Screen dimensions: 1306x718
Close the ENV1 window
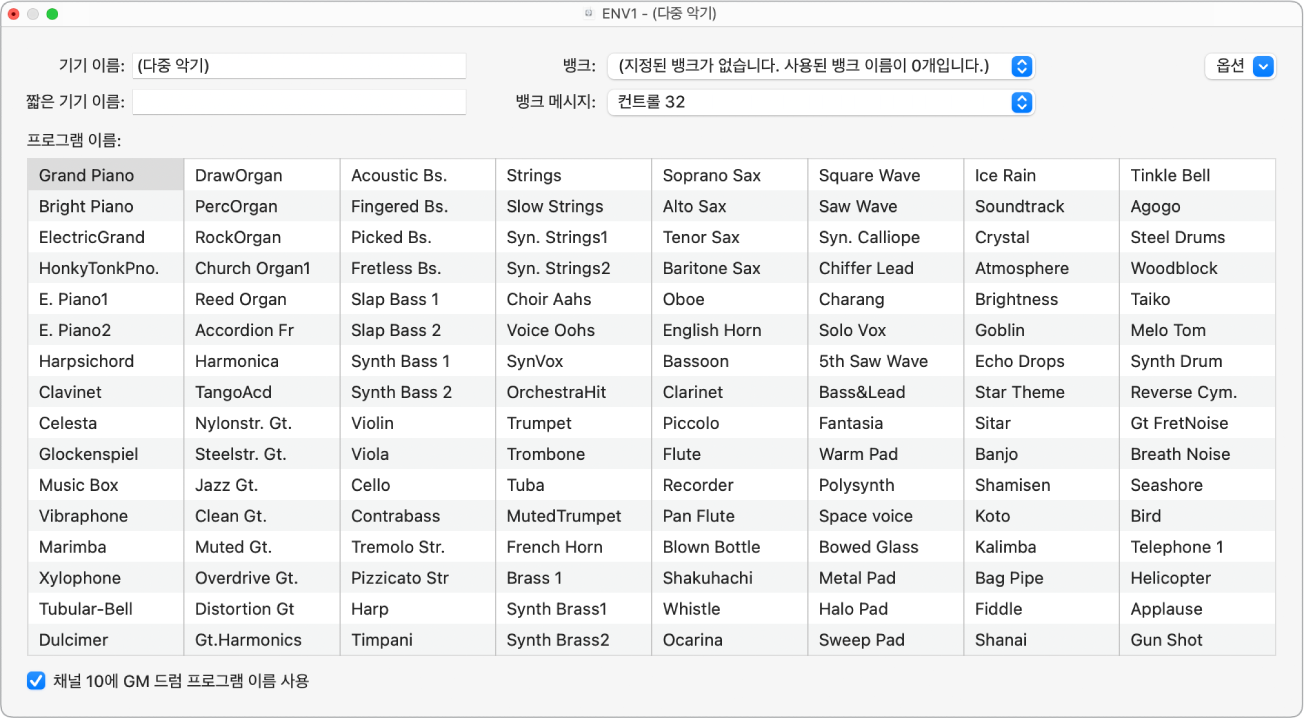14,14
